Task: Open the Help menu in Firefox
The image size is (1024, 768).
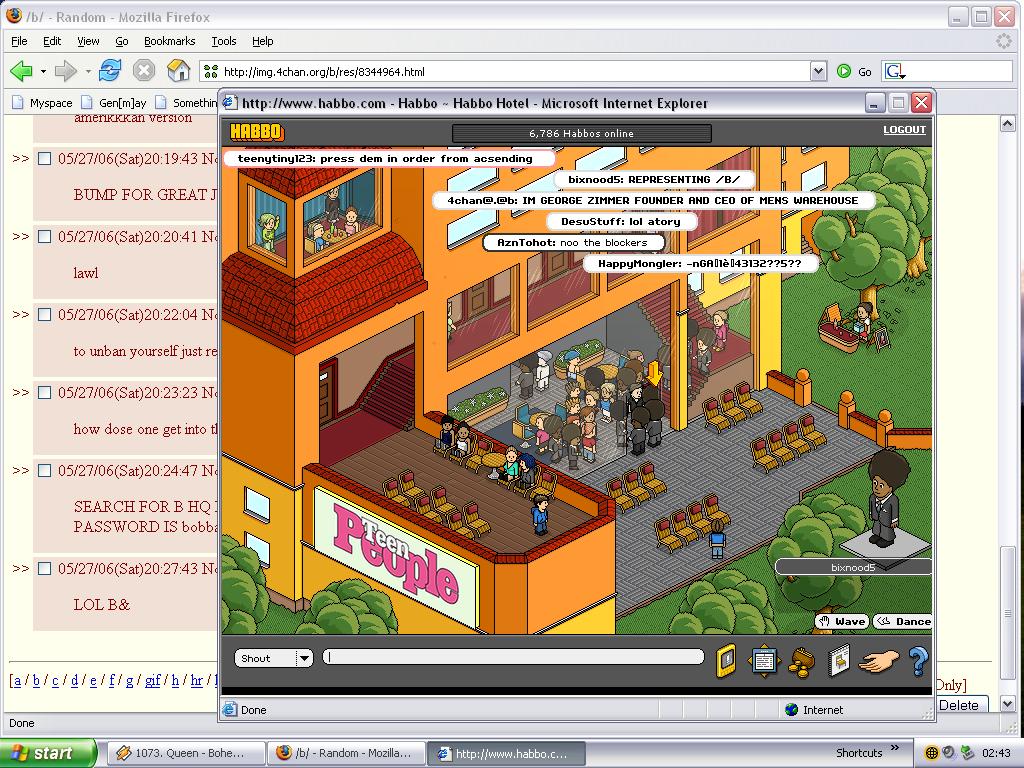Action: (x=263, y=41)
